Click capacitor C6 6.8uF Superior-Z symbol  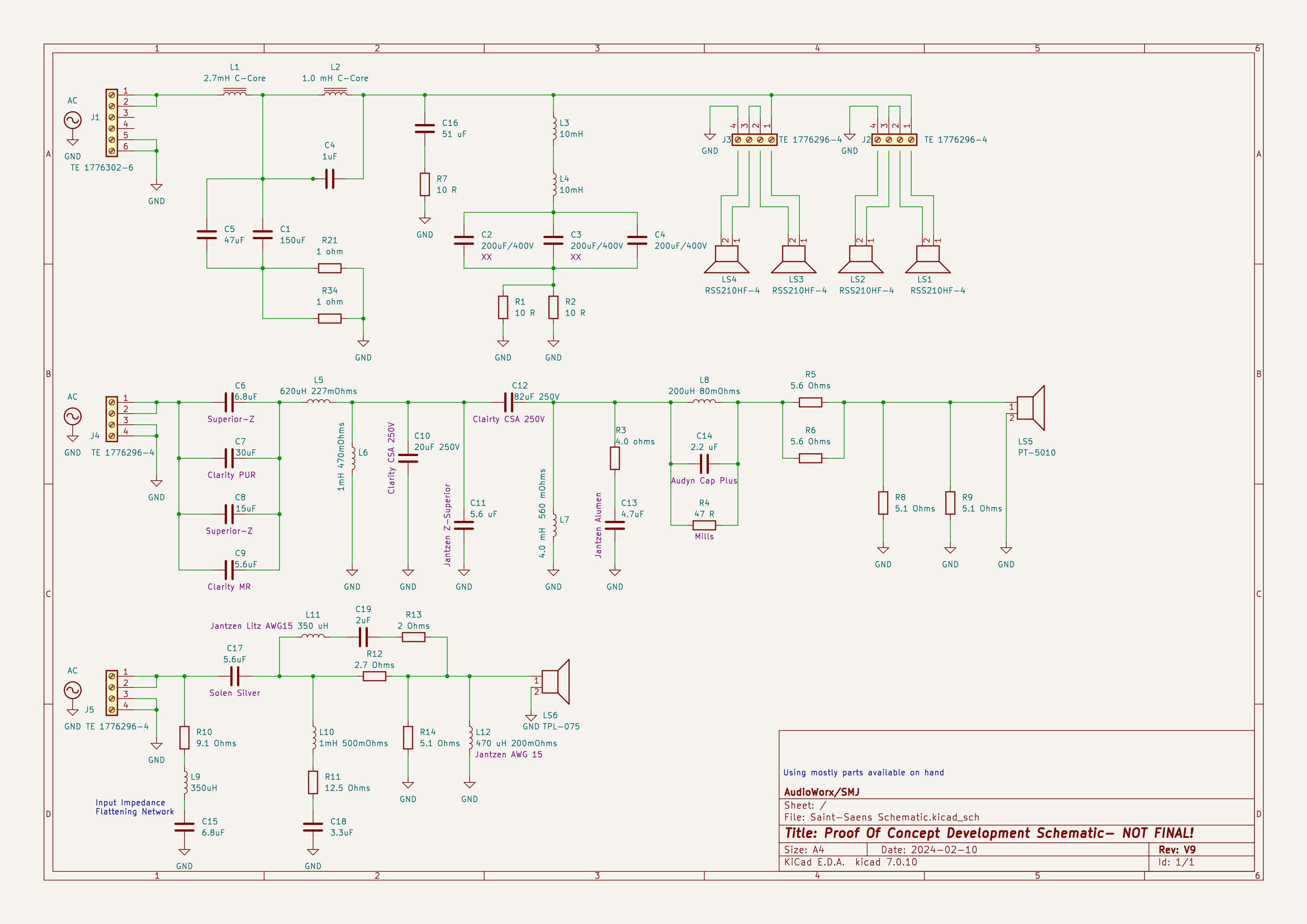pos(229,402)
